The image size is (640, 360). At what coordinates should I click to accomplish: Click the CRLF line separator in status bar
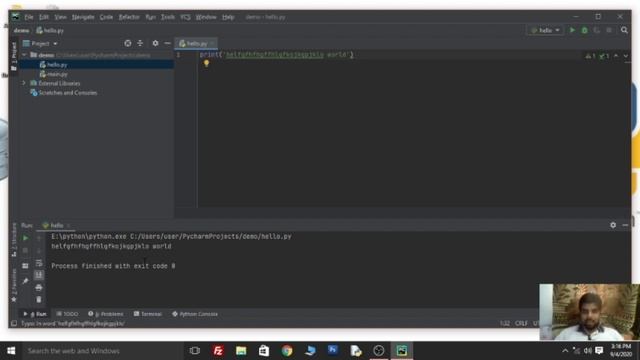[521, 323]
